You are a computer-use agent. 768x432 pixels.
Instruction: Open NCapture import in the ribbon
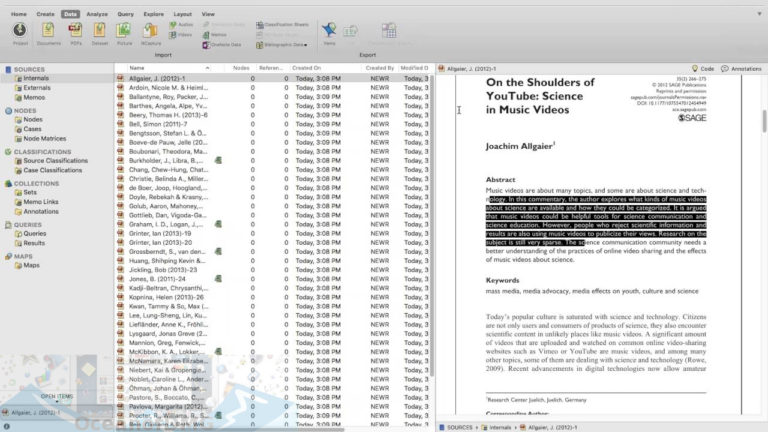coord(150,33)
